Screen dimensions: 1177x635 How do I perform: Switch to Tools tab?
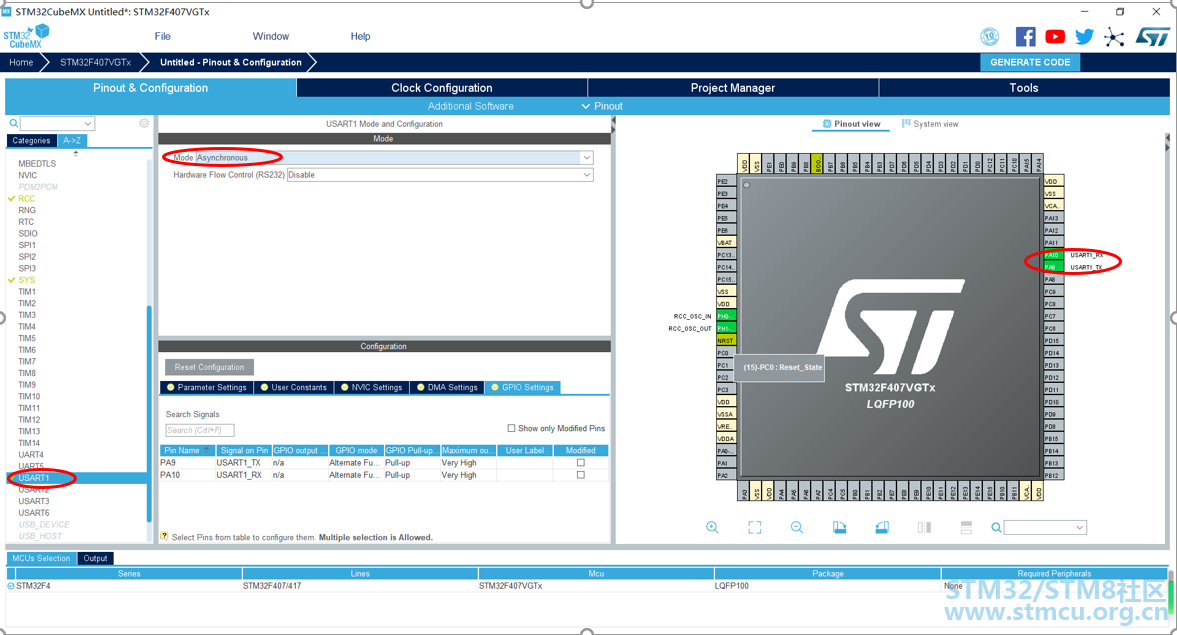[x=1024, y=88]
